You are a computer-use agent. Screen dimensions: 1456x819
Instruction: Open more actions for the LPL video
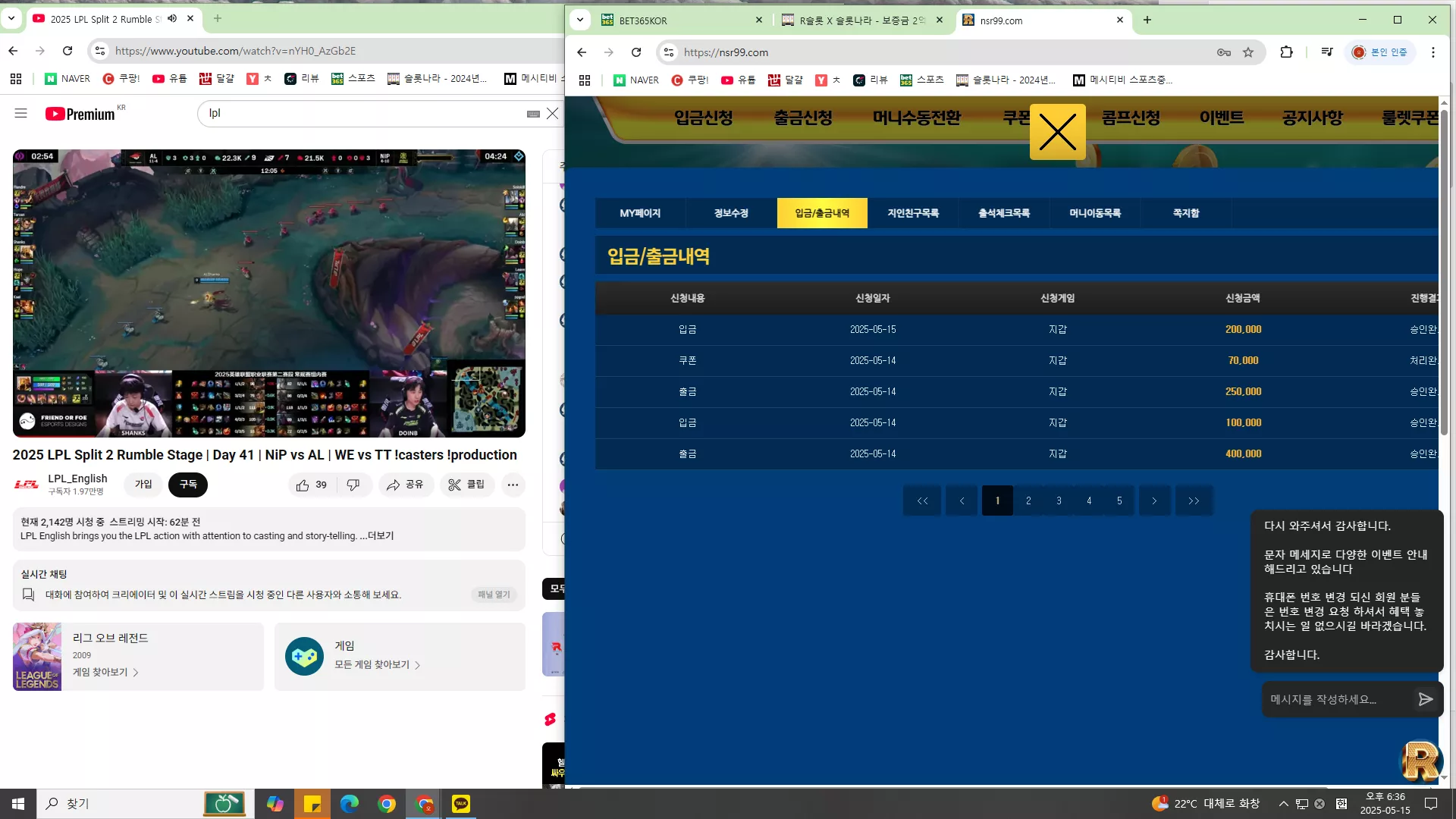point(513,485)
